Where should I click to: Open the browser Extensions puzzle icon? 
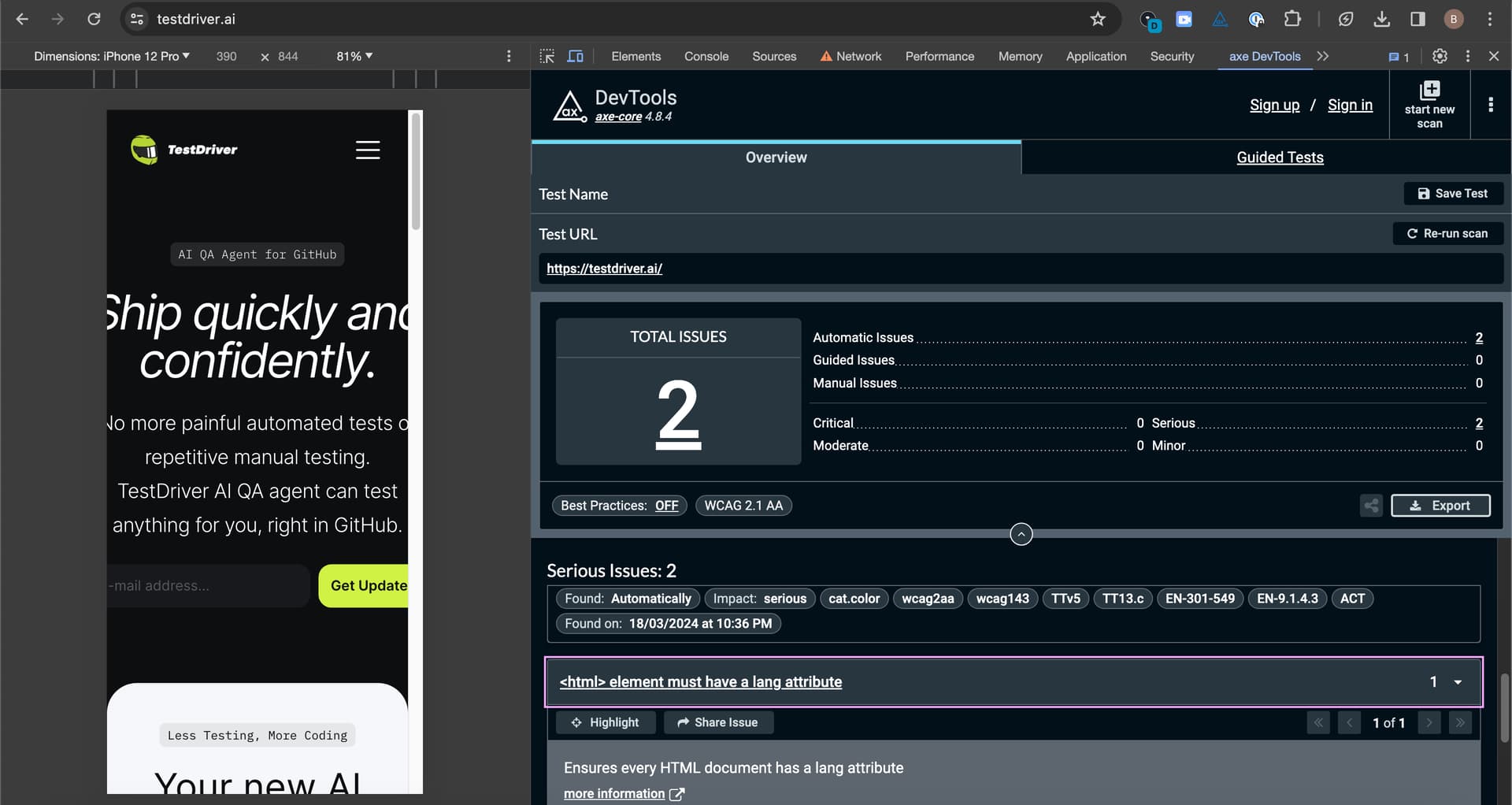(x=1292, y=19)
